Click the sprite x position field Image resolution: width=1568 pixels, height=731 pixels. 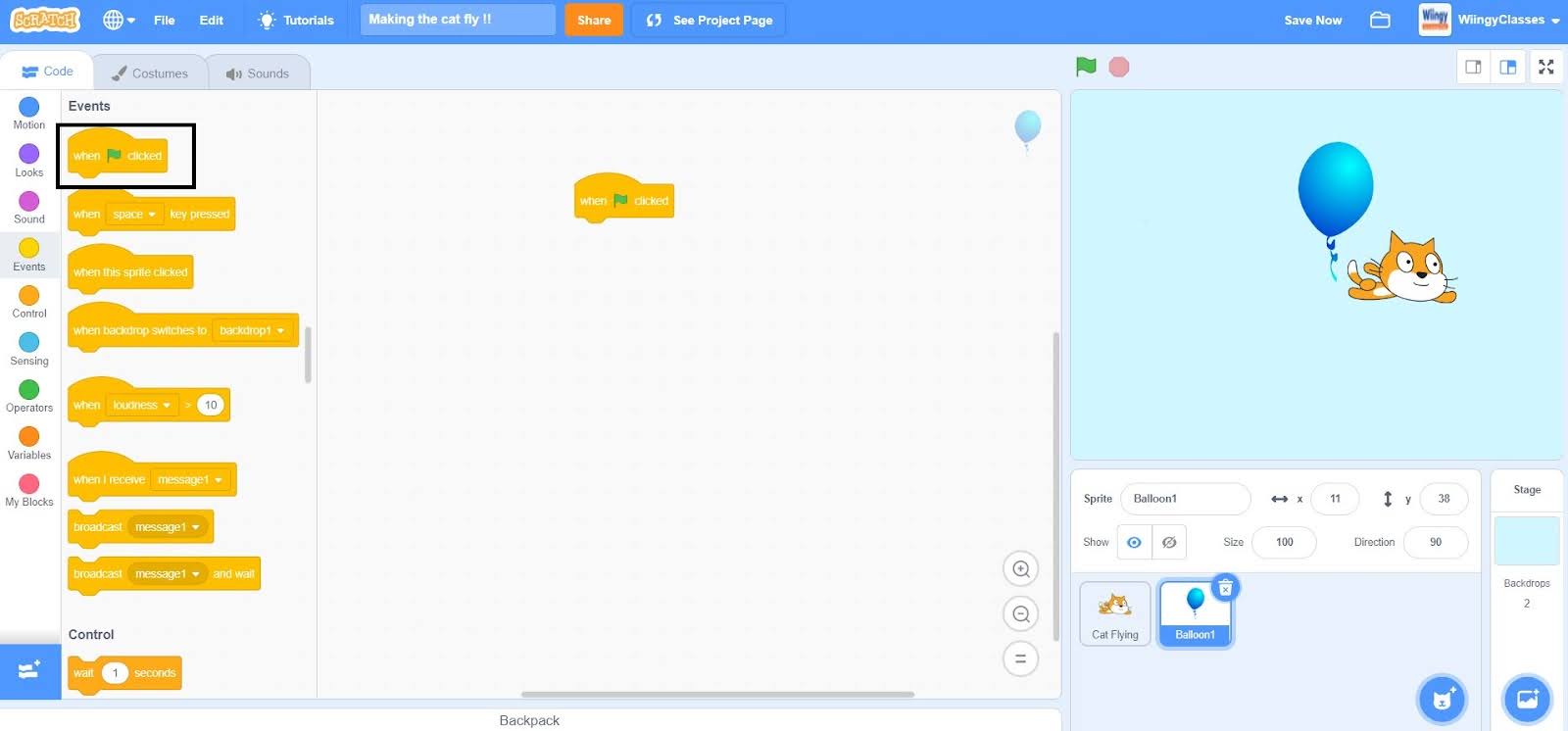pos(1335,499)
